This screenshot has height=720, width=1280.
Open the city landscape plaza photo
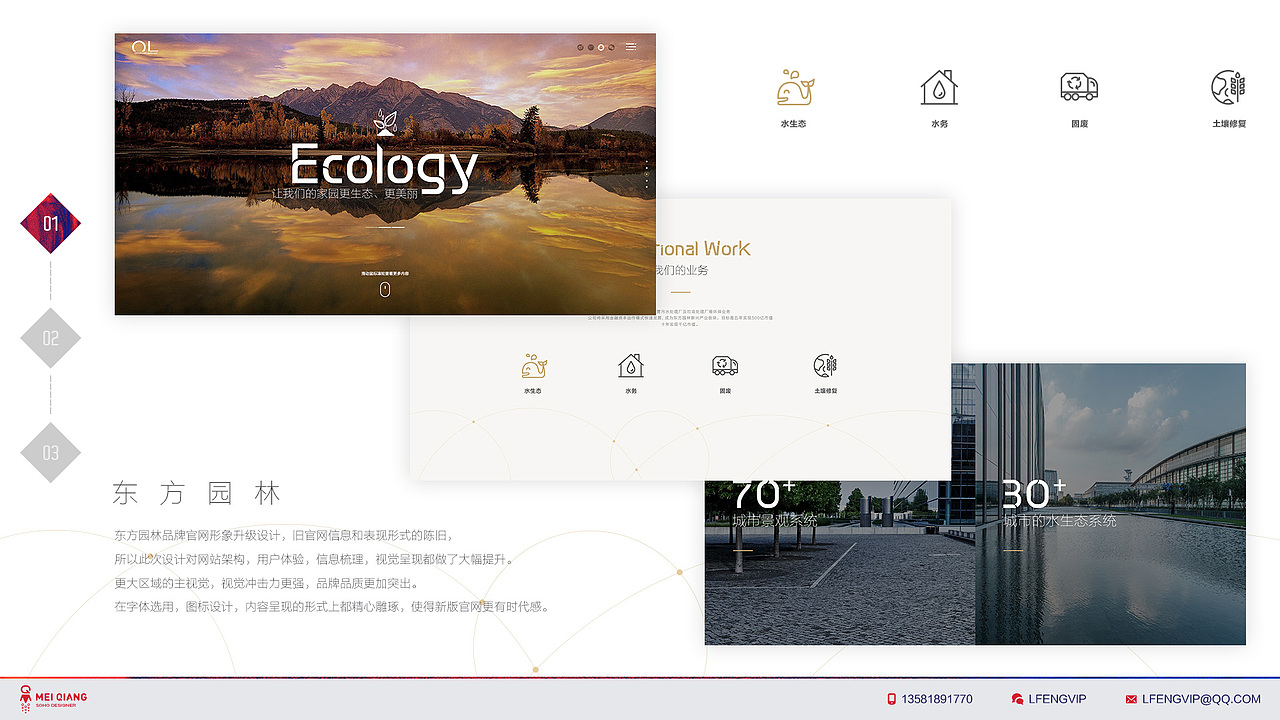click(840, 562)
